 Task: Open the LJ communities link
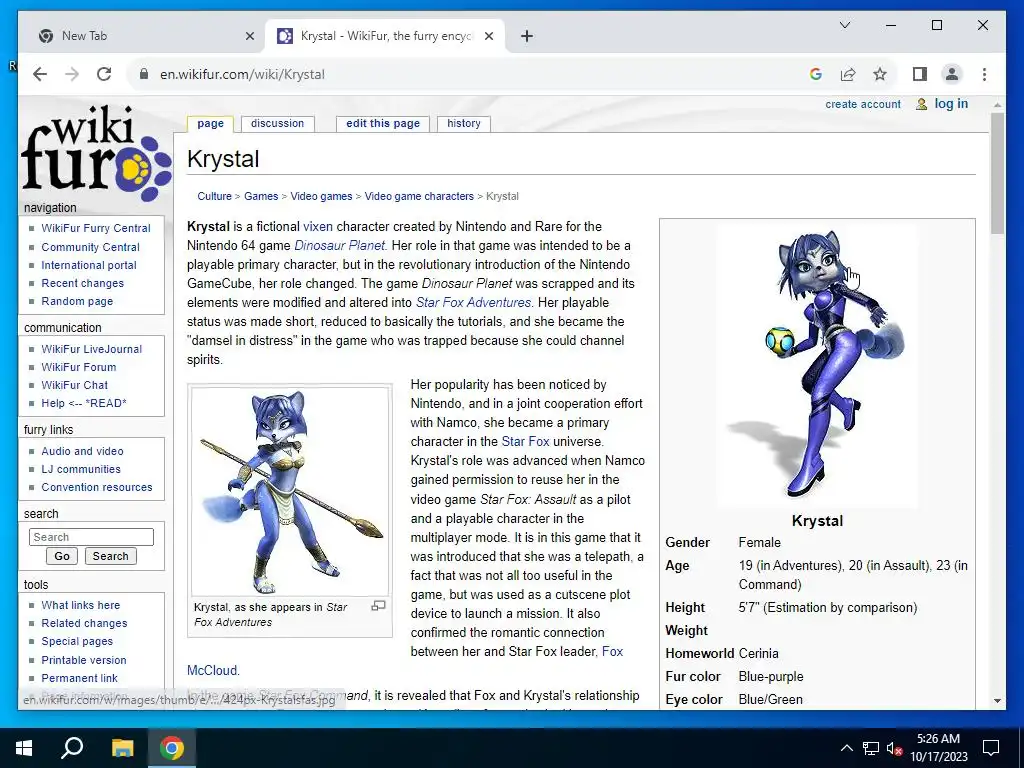point(81,470)
